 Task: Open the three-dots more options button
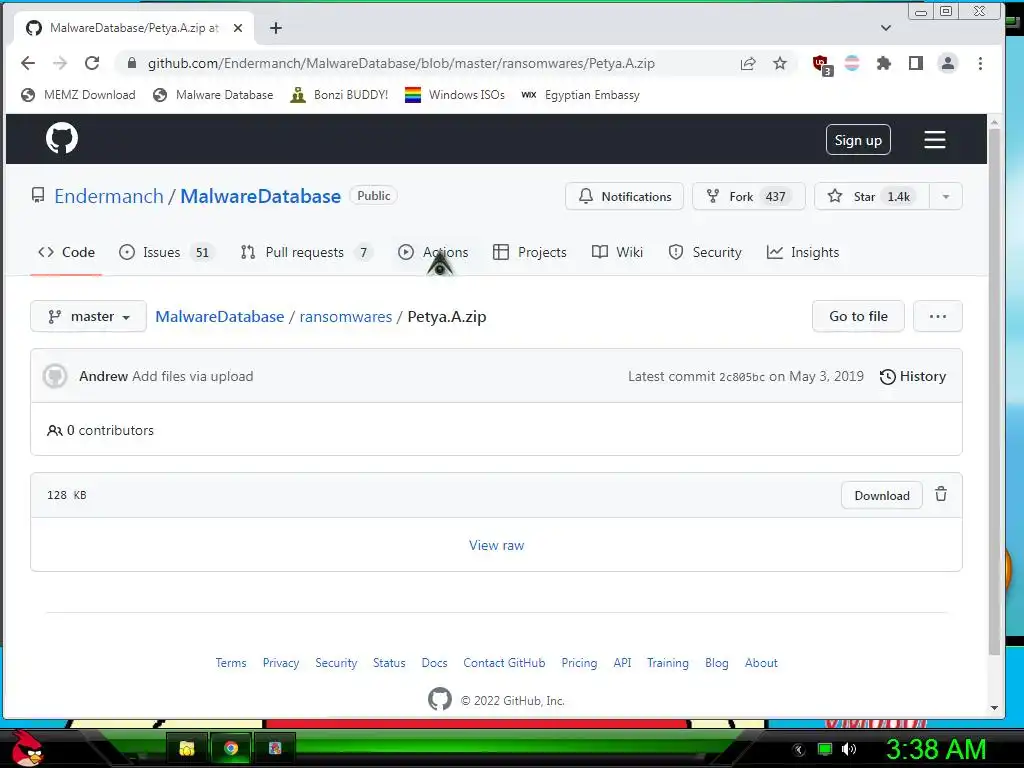938,317
